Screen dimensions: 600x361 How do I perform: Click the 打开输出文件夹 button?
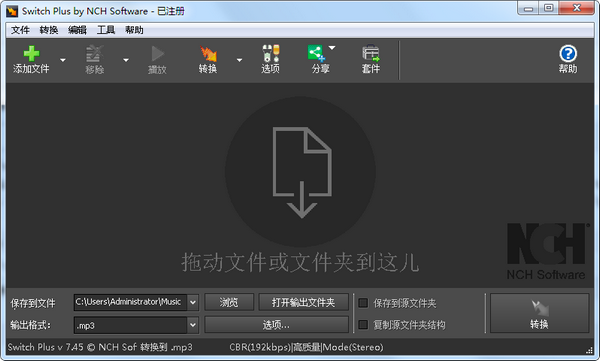[303, 302]
